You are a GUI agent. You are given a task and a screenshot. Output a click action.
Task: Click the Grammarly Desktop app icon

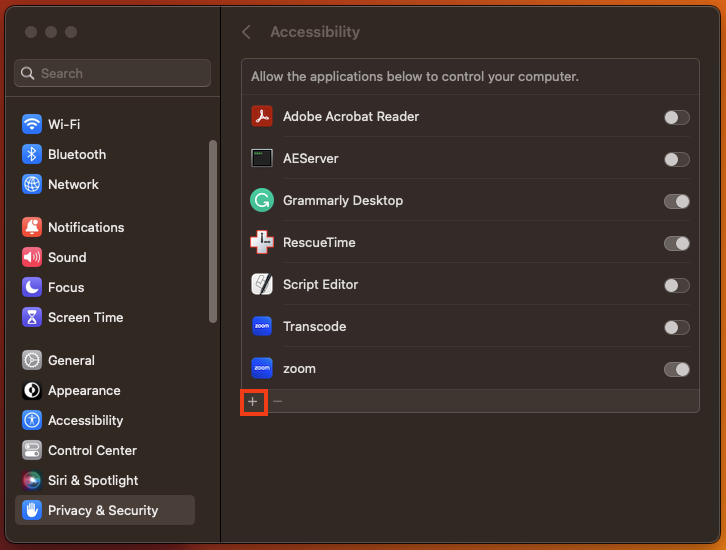tap(262, 200)
